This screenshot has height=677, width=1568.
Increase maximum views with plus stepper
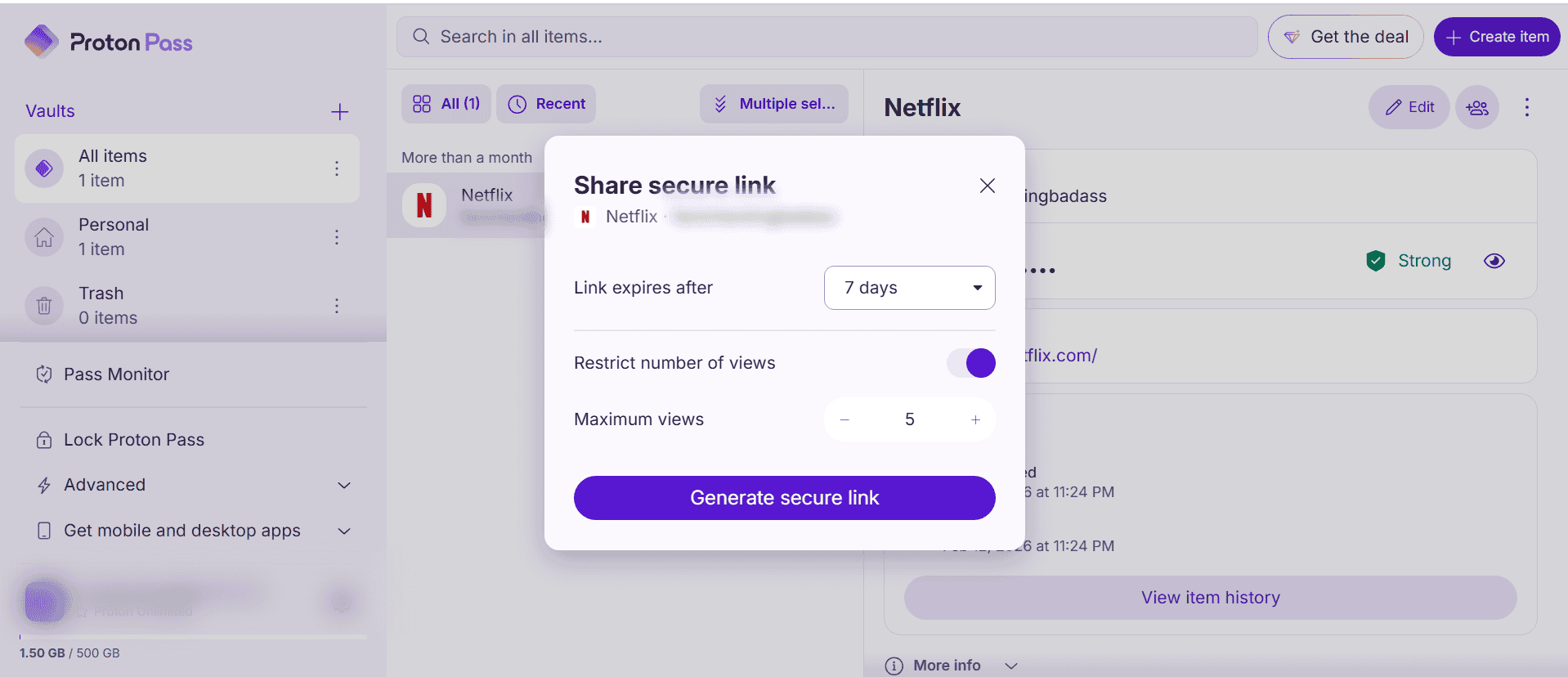[x=975, y=419]
